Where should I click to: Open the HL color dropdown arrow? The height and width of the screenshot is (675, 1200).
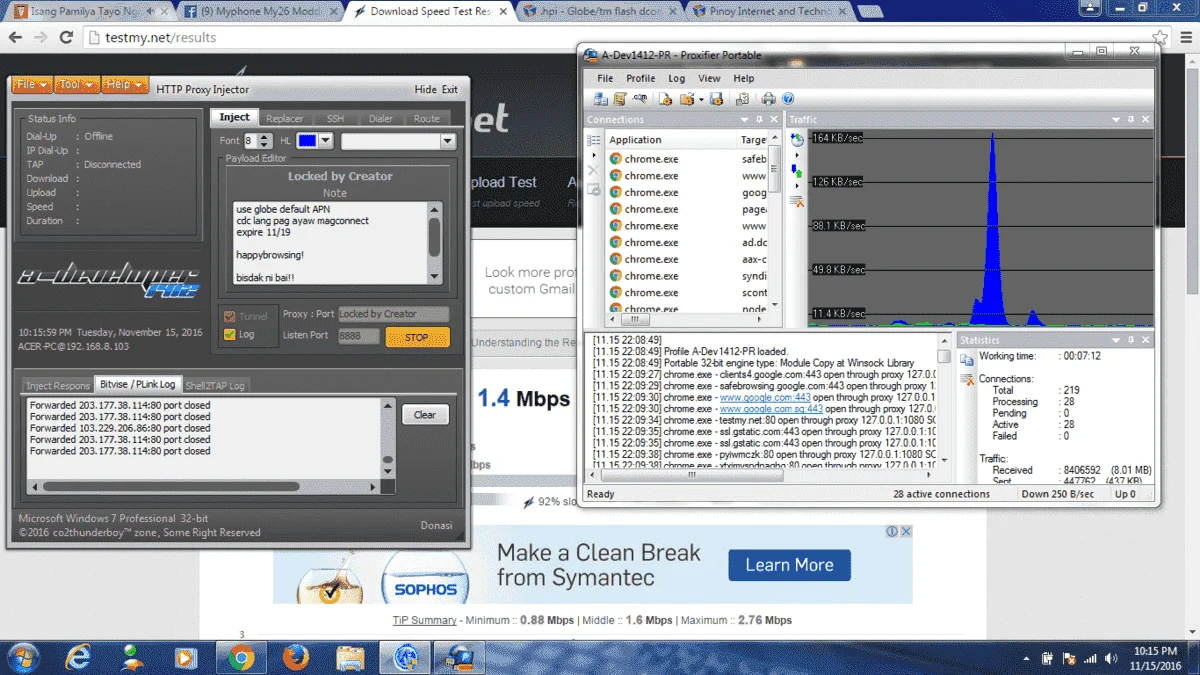tap(326, 141)
